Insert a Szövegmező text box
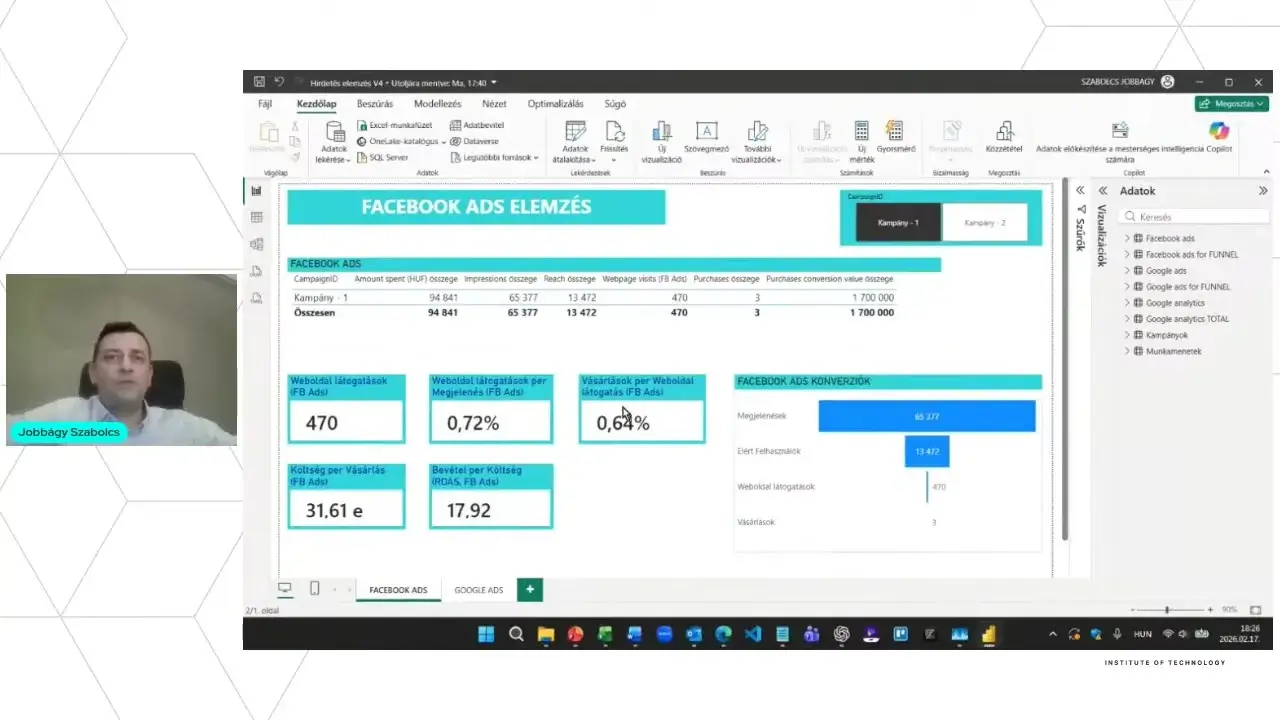The height and width of the screenshot is (720, 1280). [x=706, y=137]
